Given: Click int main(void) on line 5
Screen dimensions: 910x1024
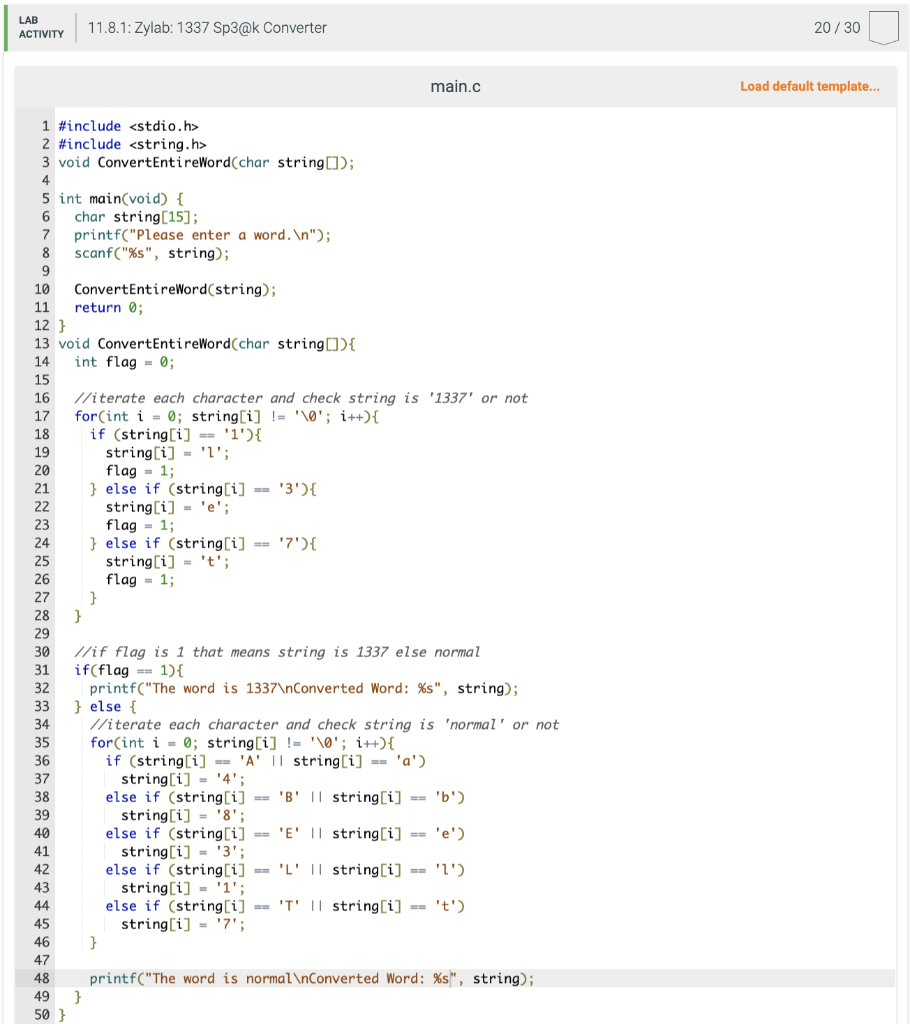Looking at the screenshot, I should 121,199.
